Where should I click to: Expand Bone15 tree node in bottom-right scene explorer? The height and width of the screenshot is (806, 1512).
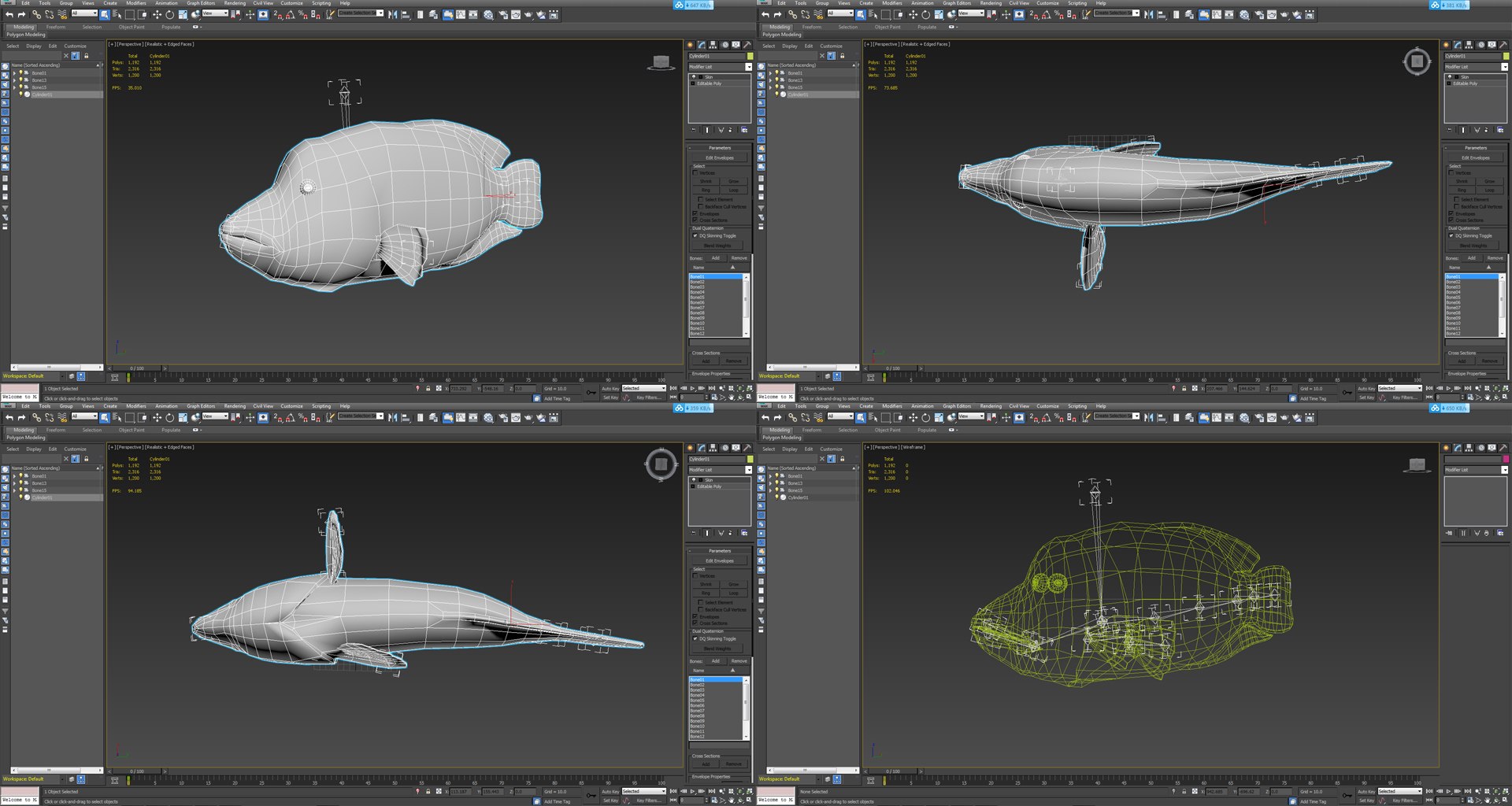pyautogui.click(x=770, y=490)
